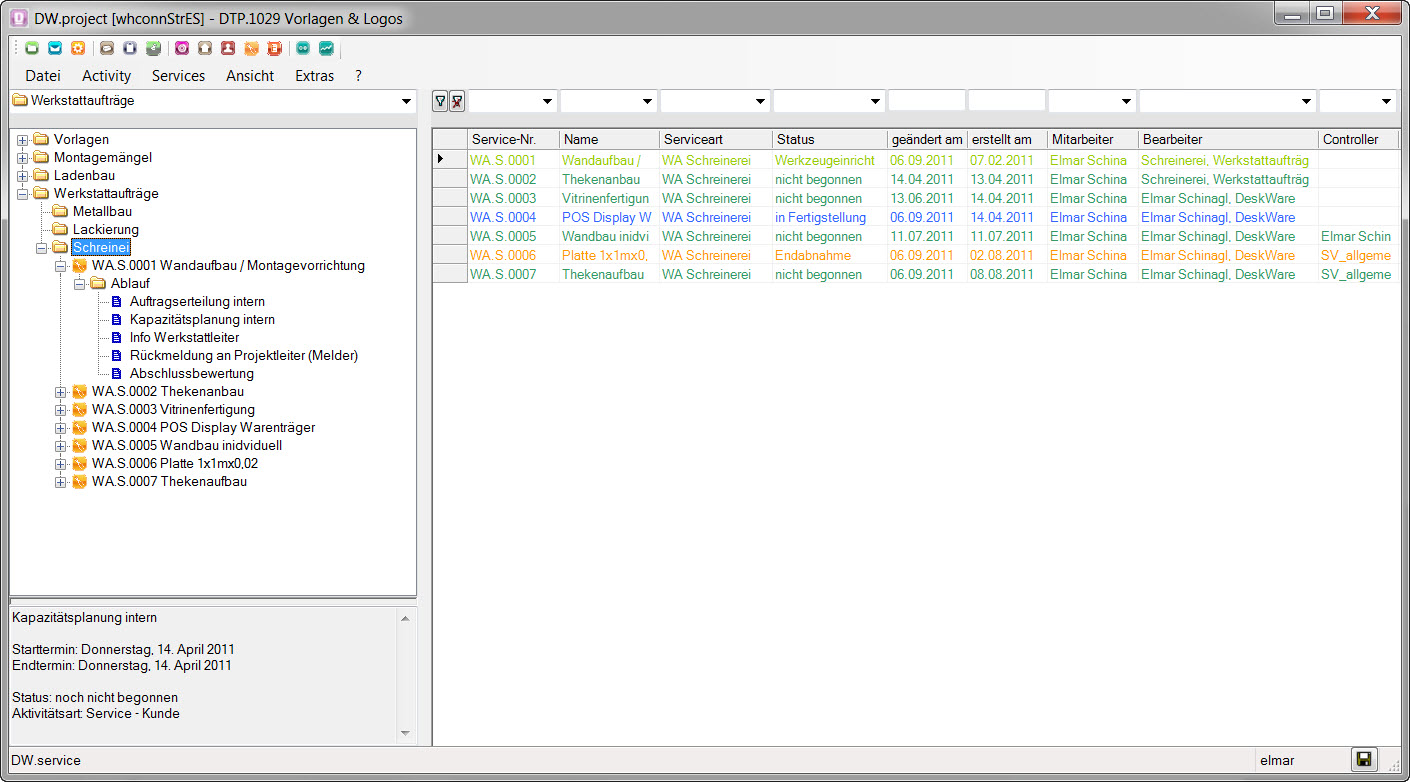Click document icon beside Abschlussbewertung
Viewport: 1410px width, 782px height.
click(116, 374)
